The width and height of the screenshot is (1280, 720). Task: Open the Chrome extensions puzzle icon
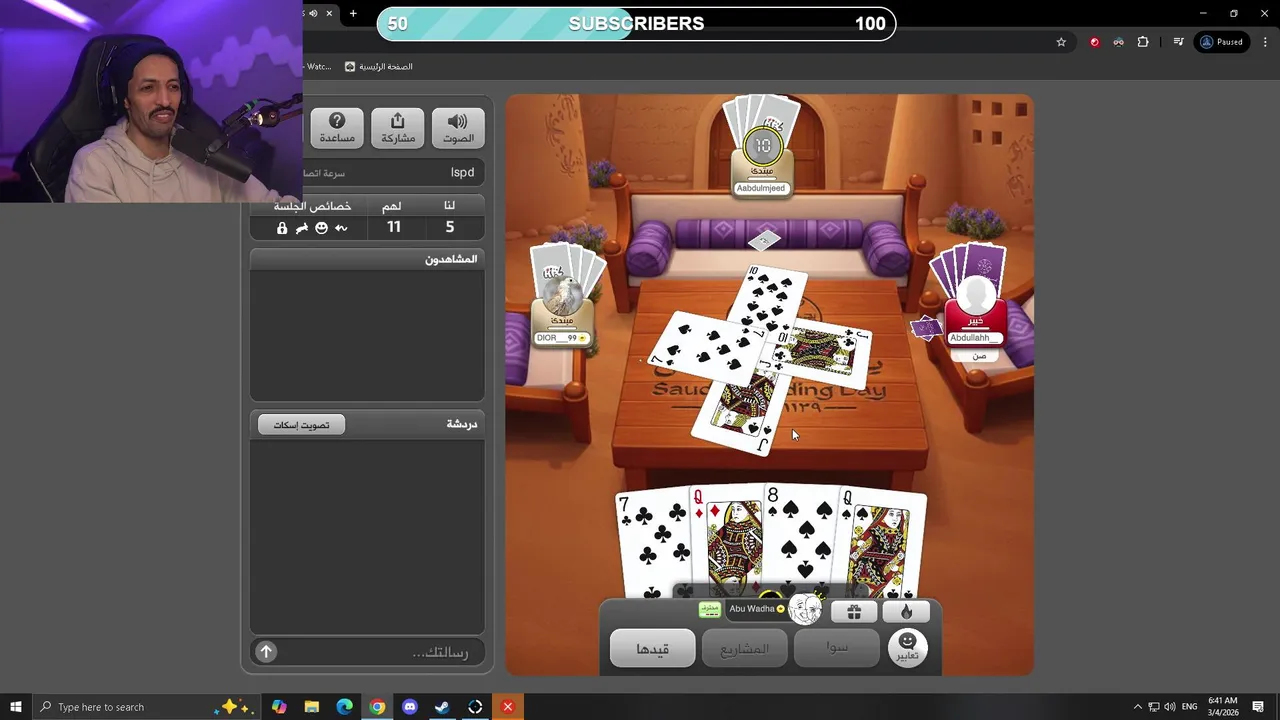pyautogui.click(x=1143, y=42)
